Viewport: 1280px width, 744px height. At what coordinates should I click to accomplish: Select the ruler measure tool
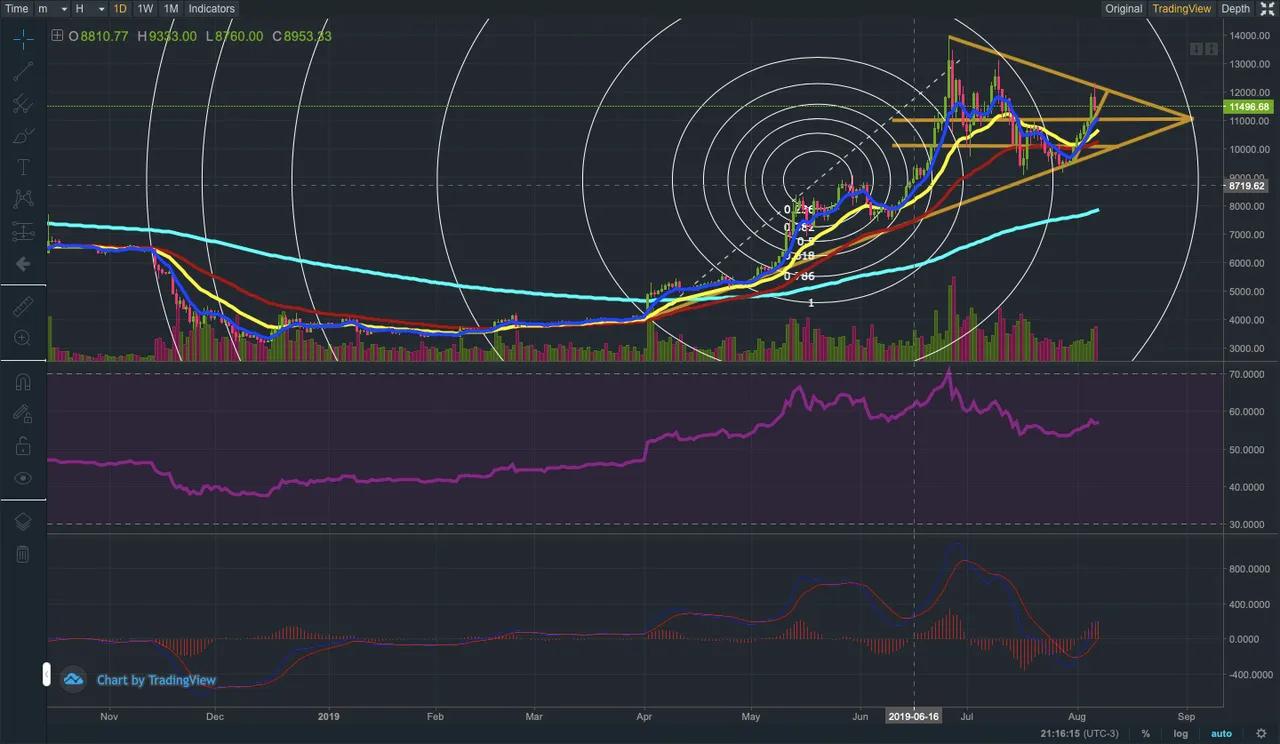[x=23, y=306]
